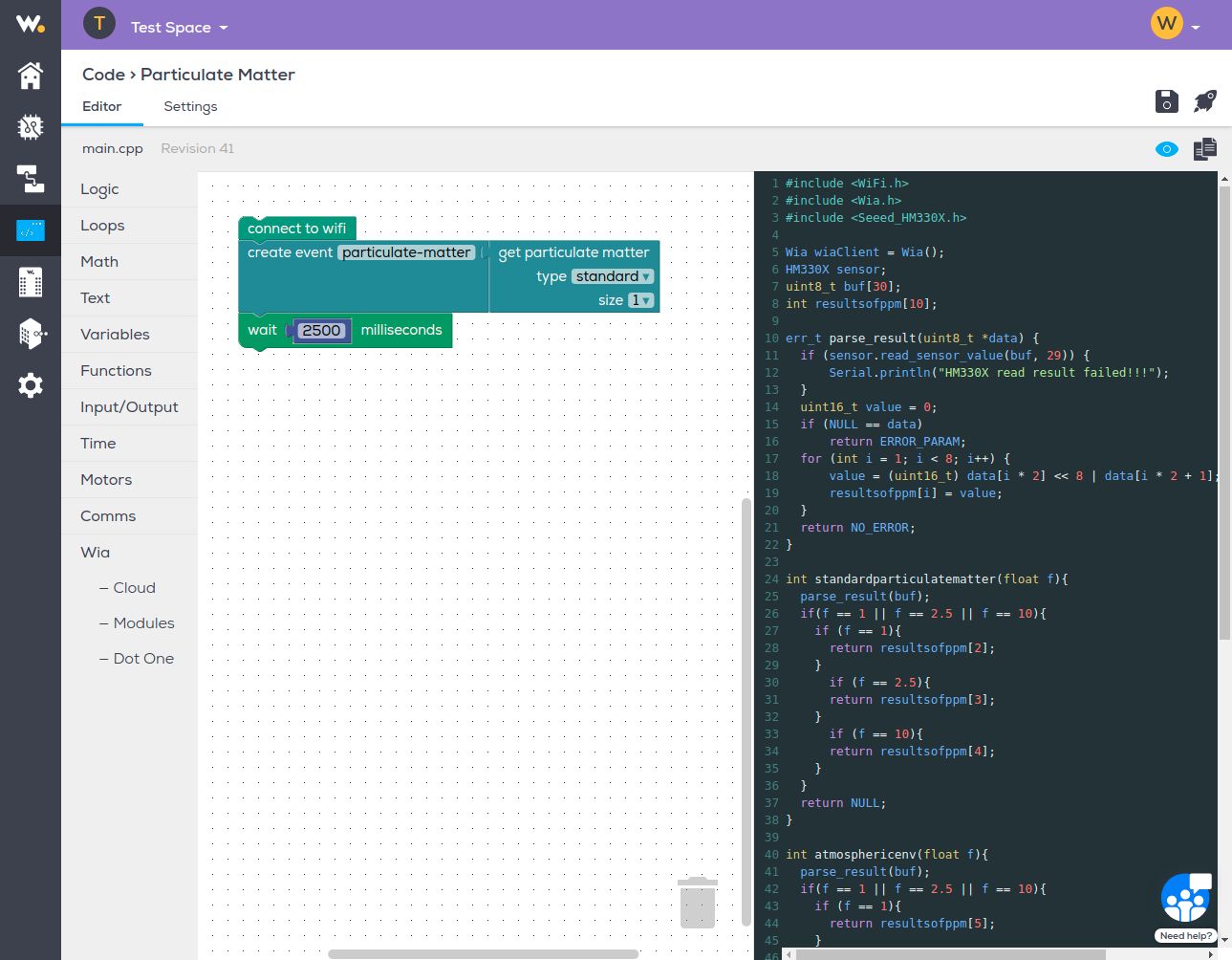Open the Home sidebar icon
The image size is (1232, 960).
(31, 76)
